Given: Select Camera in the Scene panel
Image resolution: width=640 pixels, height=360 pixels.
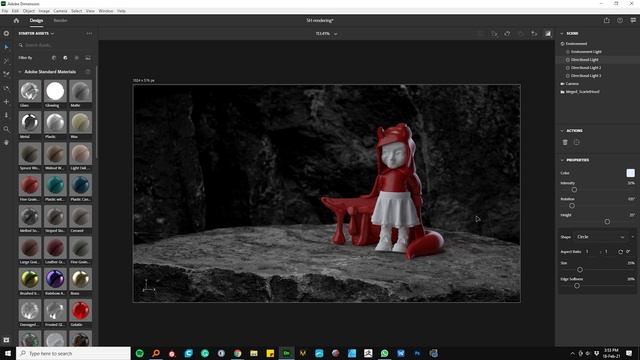Looking at the screenshot, I should 572,84.
